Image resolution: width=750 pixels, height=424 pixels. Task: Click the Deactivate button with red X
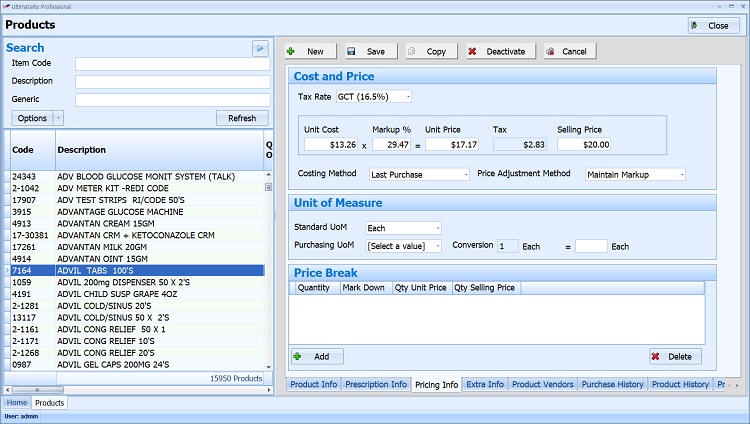pyautogui.click(x=500, y=51)
